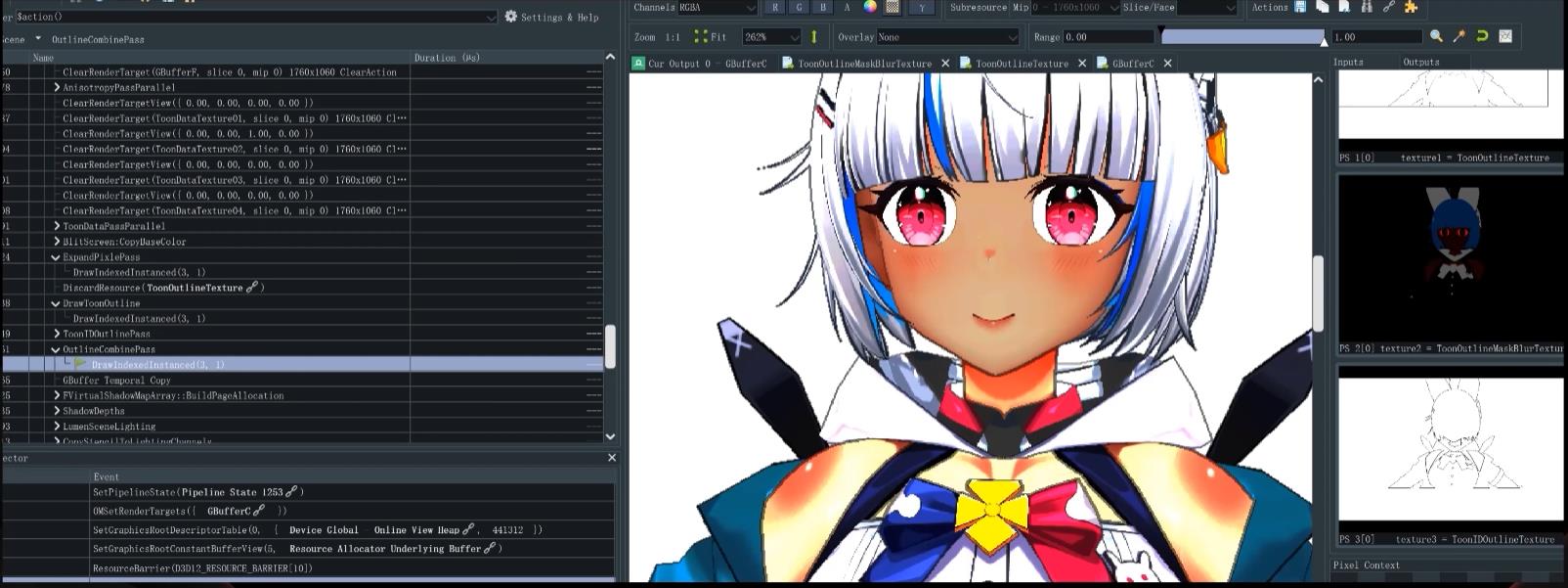Toggle the red channel R button
The height and width of the screenshot is (588, 1568).
coord(775,7)
